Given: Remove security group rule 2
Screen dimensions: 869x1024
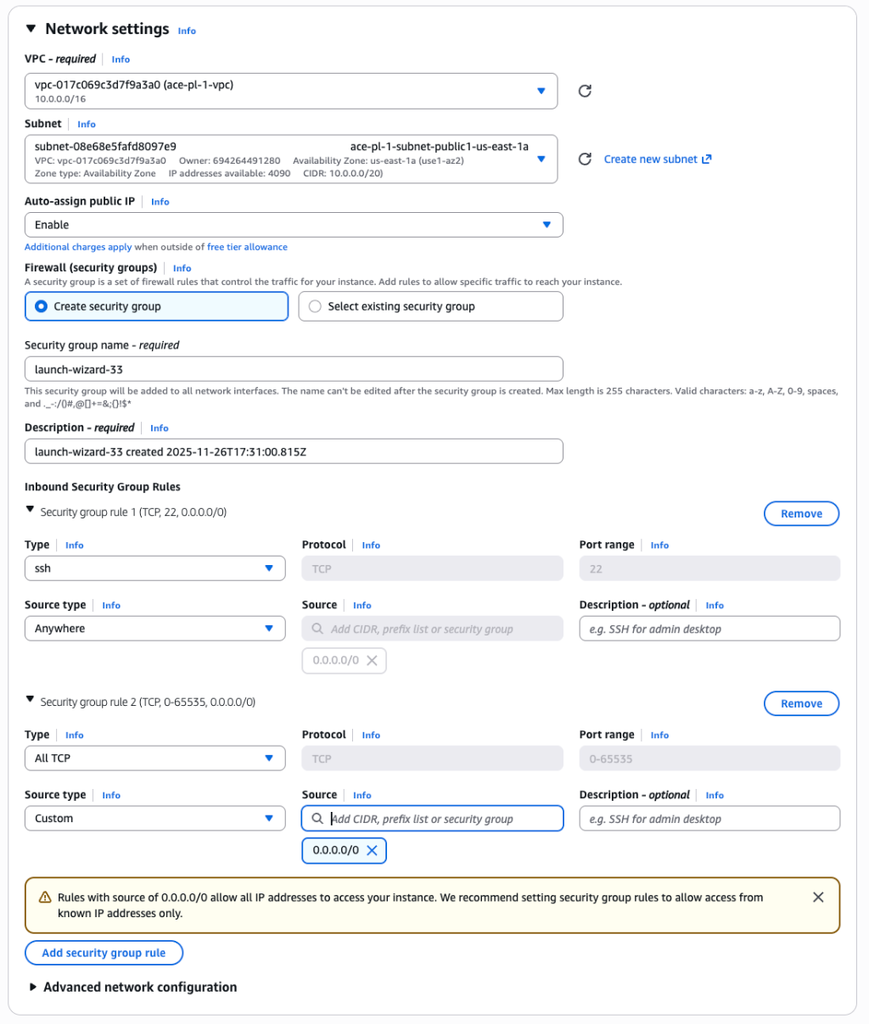Looking at the screenshot, I should [801, 703].
